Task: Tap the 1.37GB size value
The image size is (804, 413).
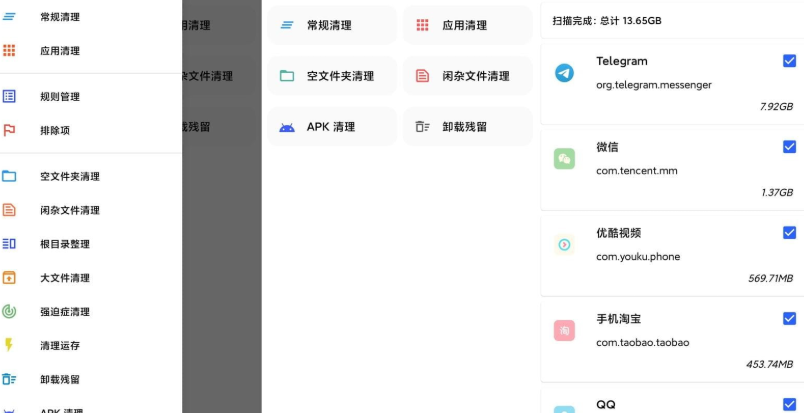Action: point(777,193)
